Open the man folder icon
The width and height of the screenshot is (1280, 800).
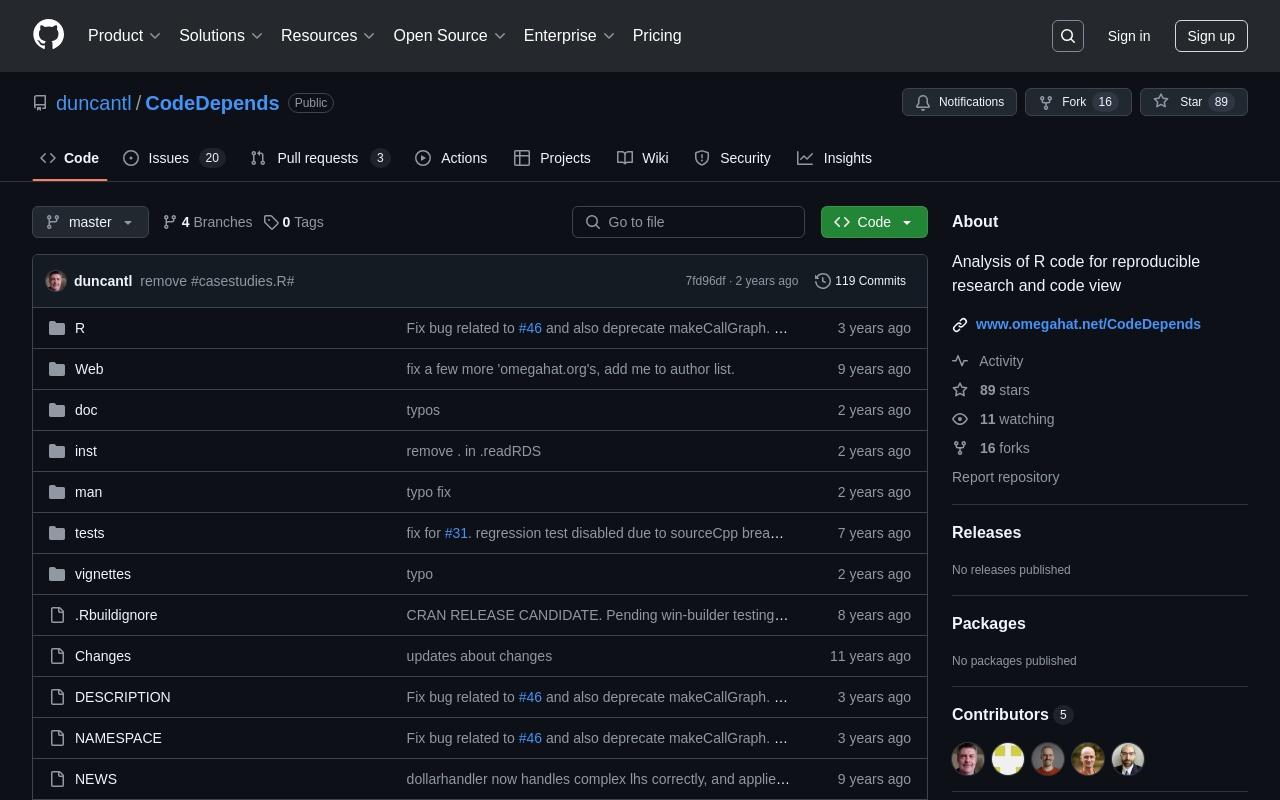[57, 492]
